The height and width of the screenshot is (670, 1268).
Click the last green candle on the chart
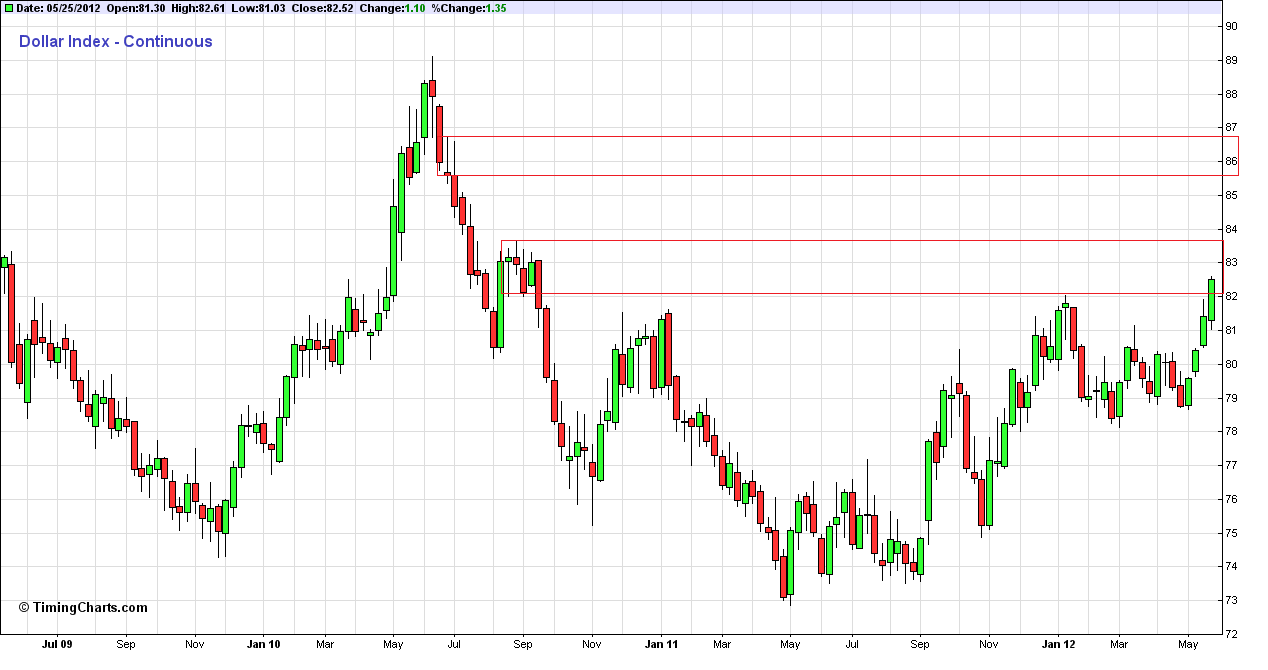tap(1211, 299)
